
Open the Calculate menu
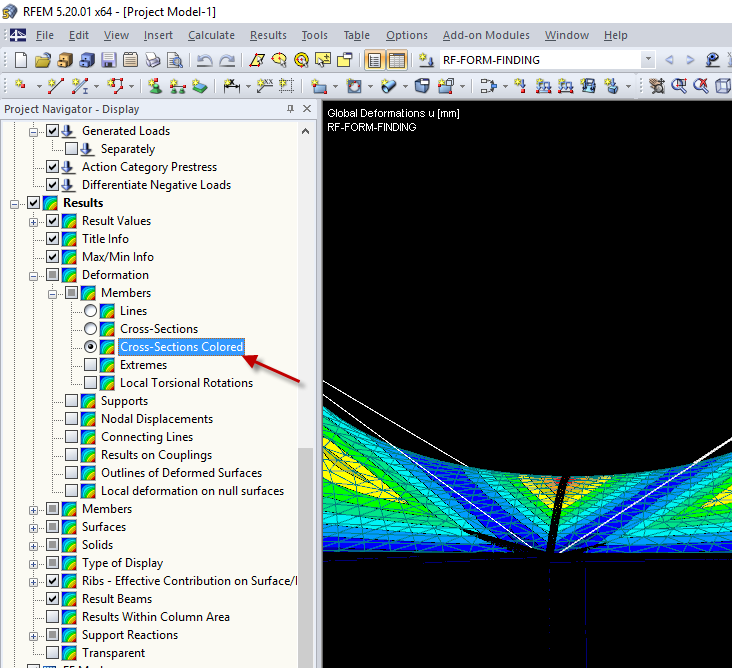click(x=211, y=35)
